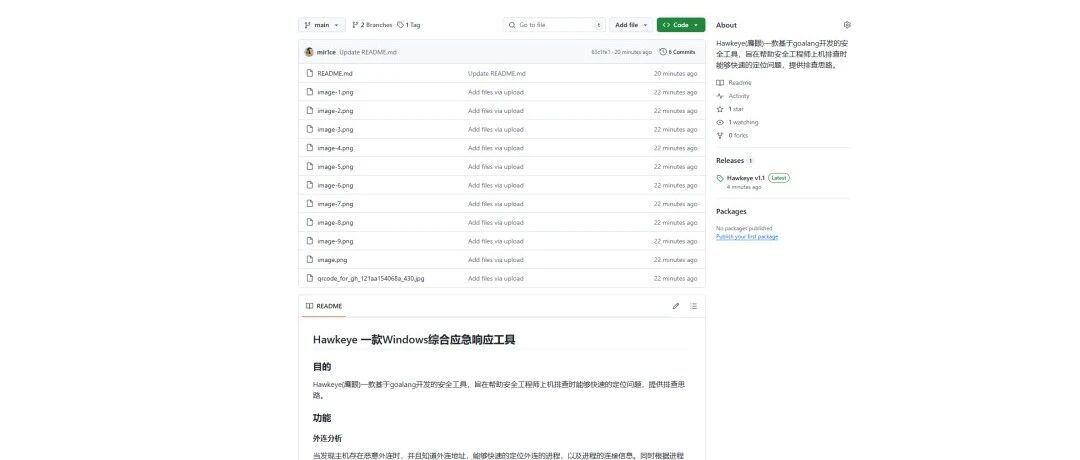This screenshot has width=1080, height=460.
Task: Open the README outline list icon
Action: click(x=694, y=306)
